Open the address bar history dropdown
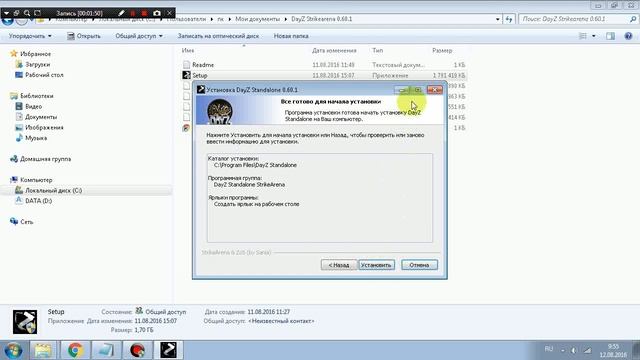Image resolution: width=640 pixels, height=360 pixels. (x=498, y=19)
